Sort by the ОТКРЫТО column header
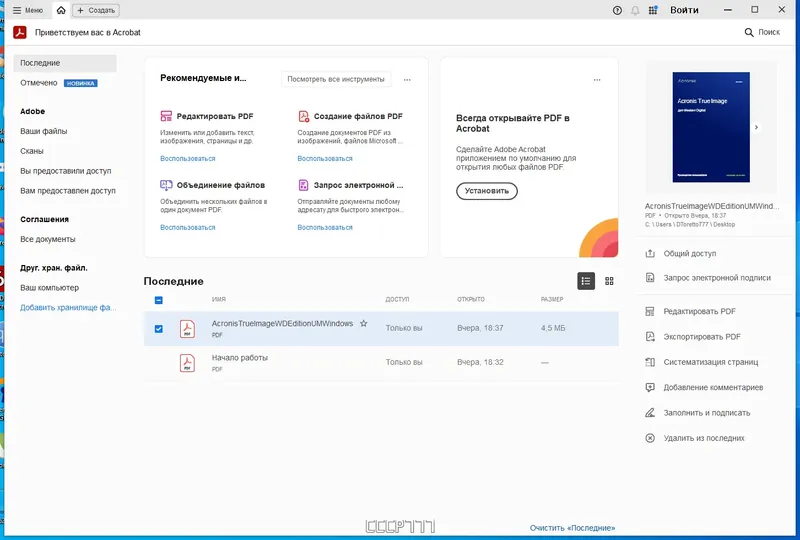800x540 pixels. coord(471,300)
